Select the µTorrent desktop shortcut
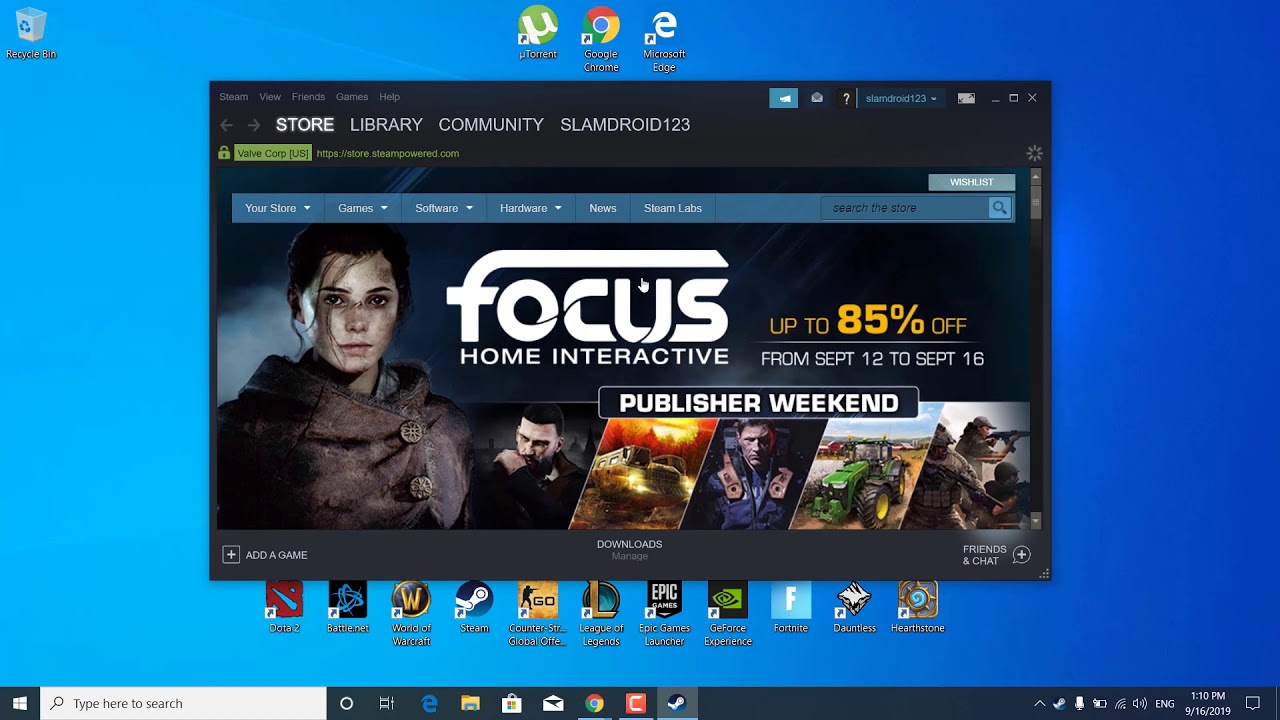 [538, 34]
